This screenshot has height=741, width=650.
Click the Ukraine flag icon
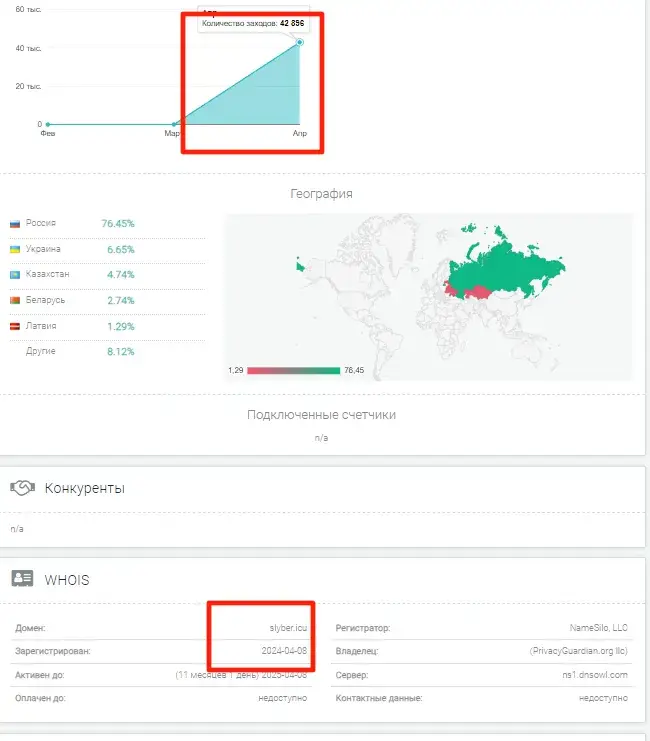(x=15, y=249)
